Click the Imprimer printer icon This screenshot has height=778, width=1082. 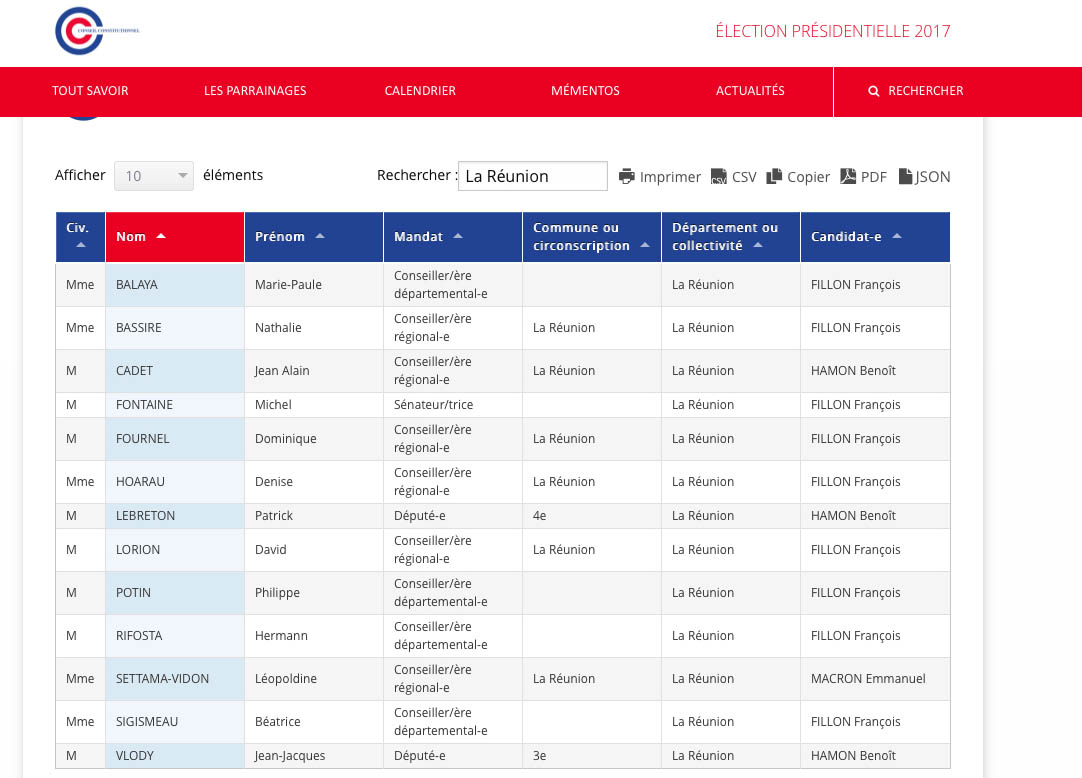coord(627,176)
